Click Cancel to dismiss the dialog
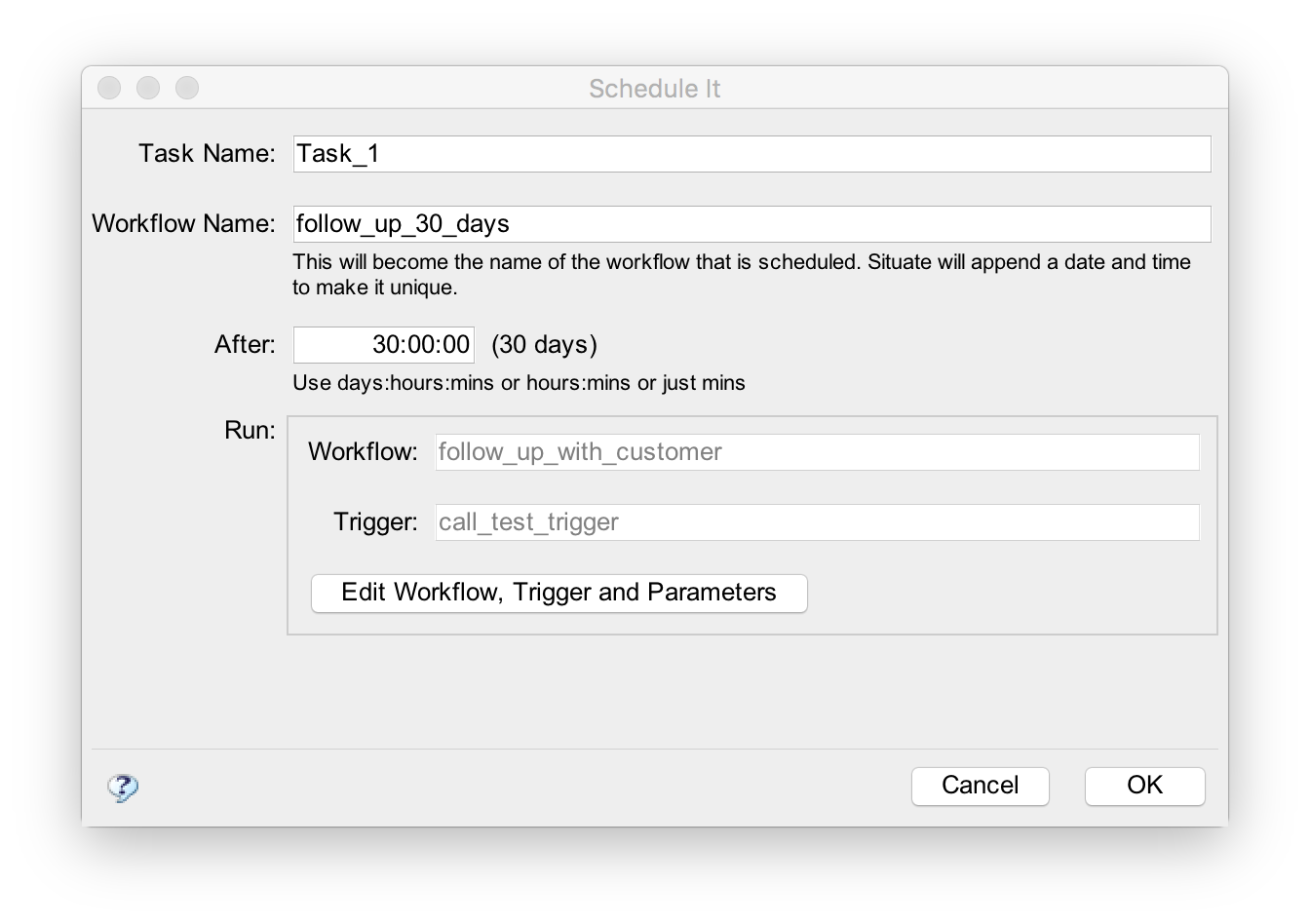The width and height of the screenshot is (1310, 924). (980, 786)
